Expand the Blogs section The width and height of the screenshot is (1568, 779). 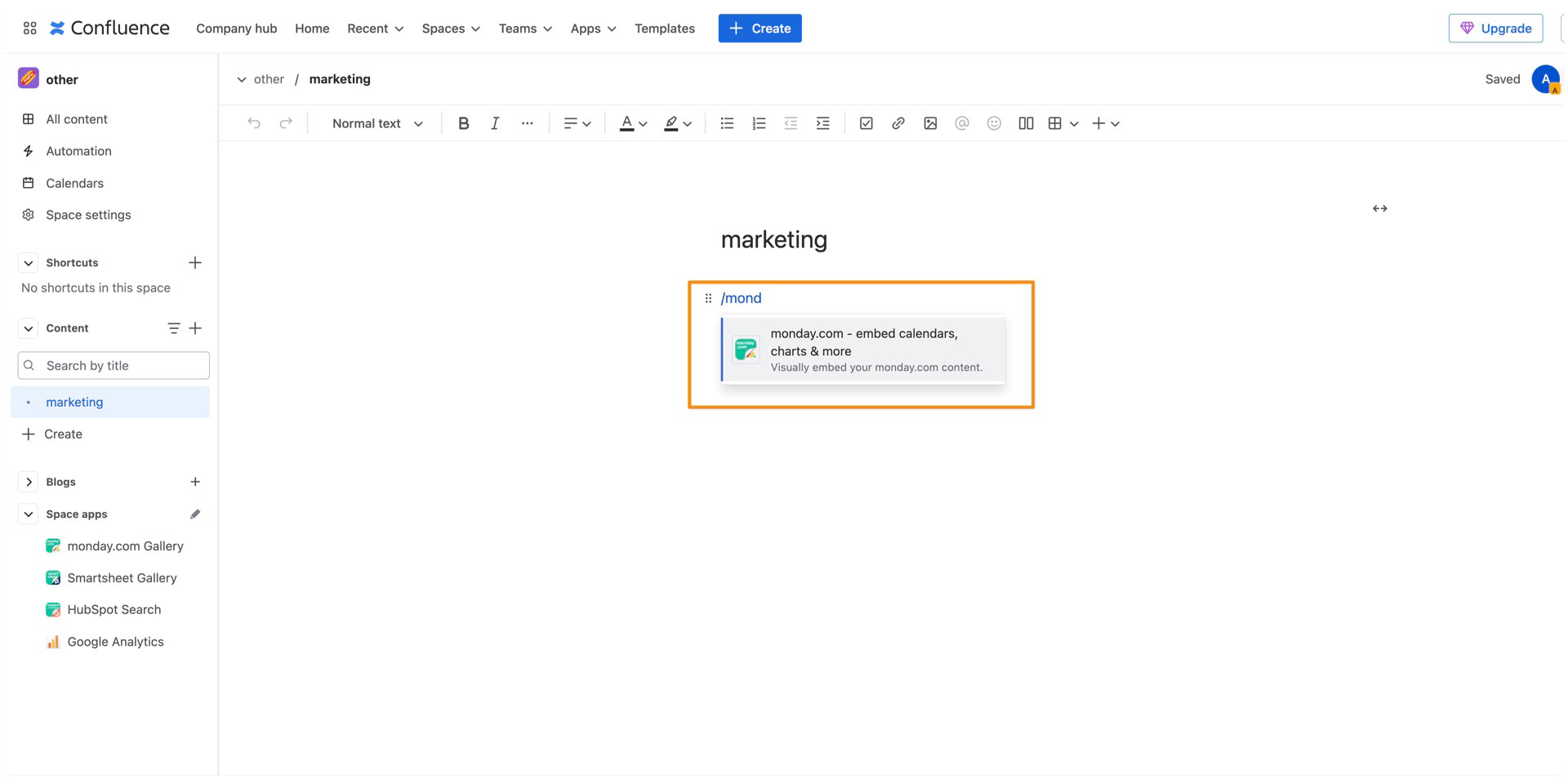pos(28,482)
